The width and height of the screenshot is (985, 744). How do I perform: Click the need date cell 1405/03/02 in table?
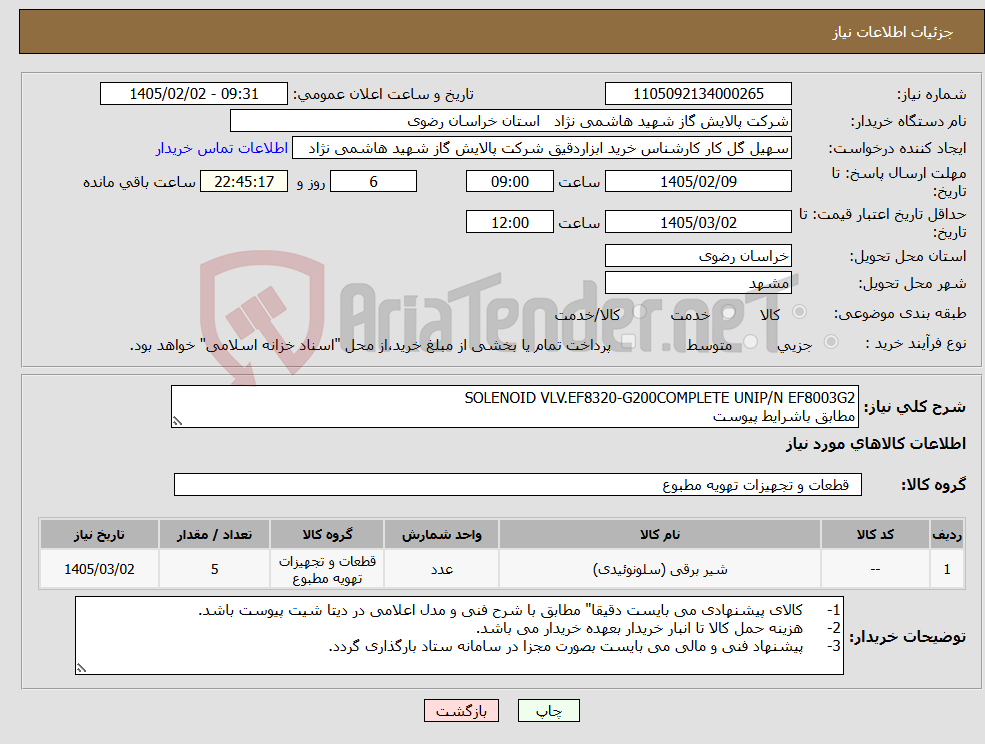[x=99, y=569]
